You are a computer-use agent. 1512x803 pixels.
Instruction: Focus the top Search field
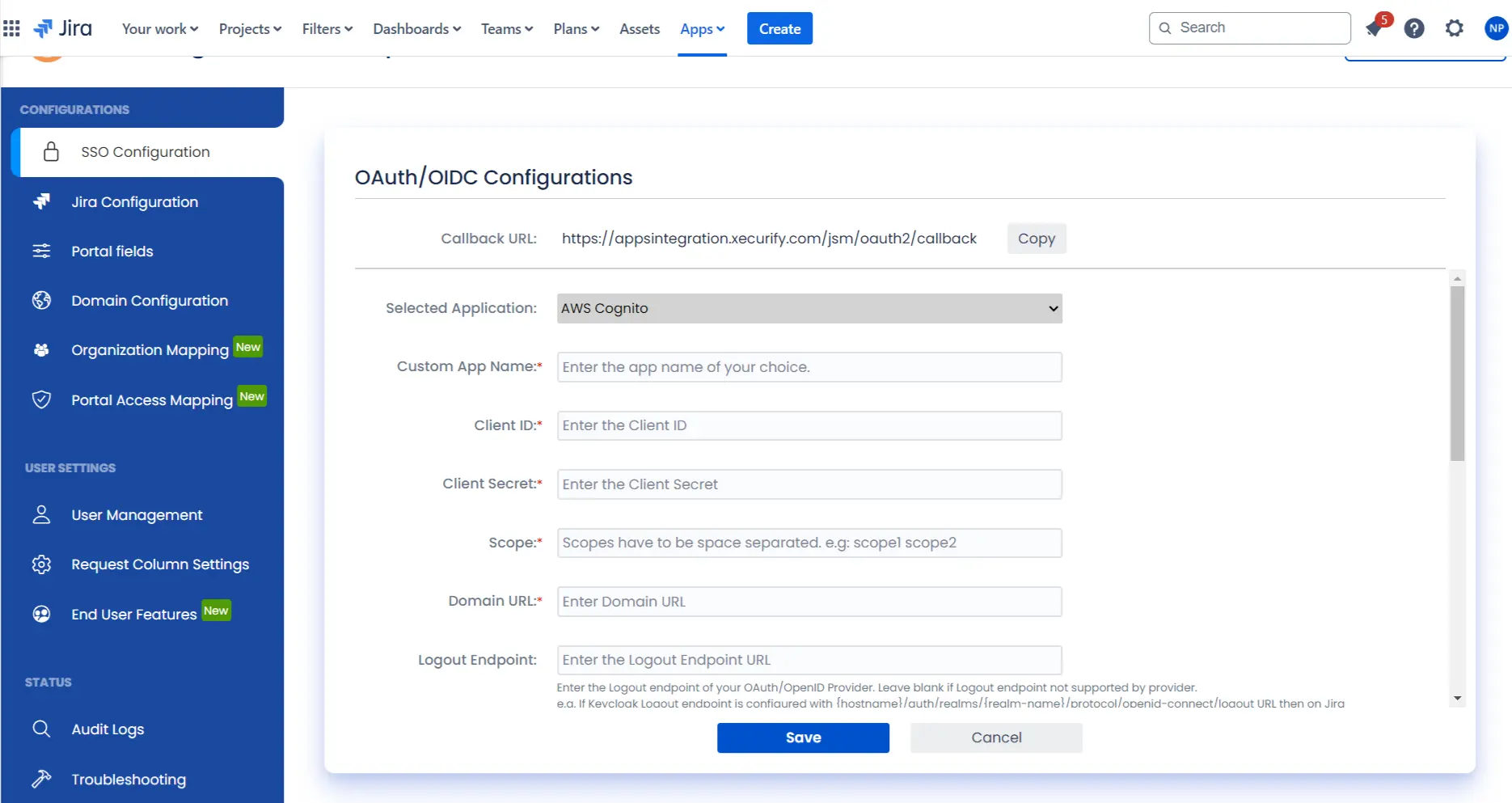coord(1250,27)
